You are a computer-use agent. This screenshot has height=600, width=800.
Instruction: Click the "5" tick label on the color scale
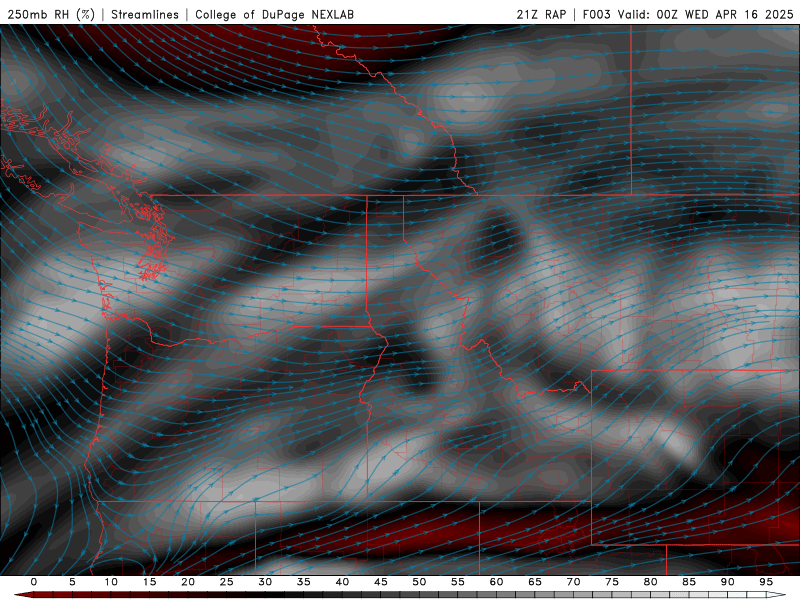[72, 582]
